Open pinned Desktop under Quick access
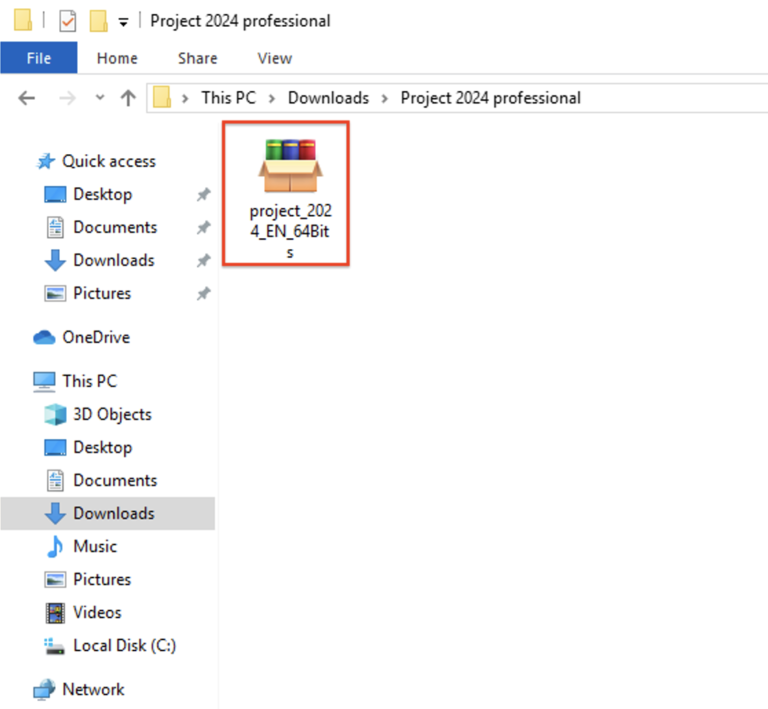Viewport: 768px width, 709px height. [88, 194]
